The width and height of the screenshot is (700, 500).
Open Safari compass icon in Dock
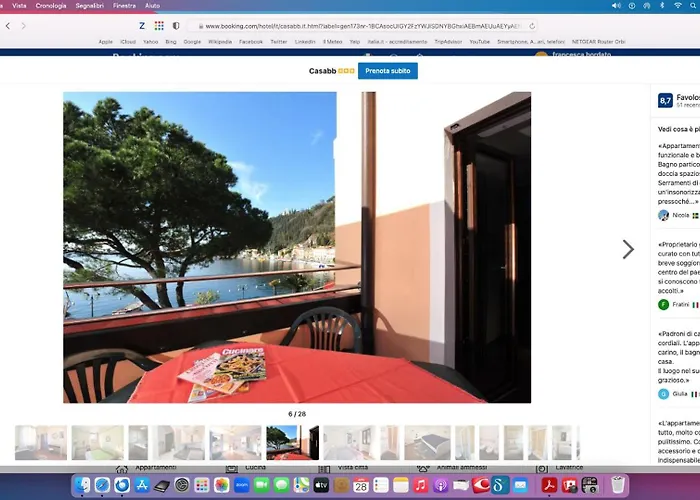point(102,485)
